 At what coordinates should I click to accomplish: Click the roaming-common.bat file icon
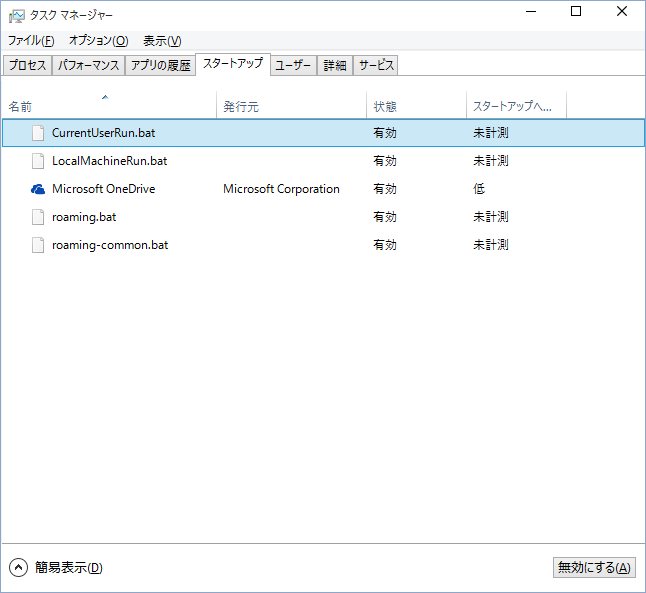coord(38,245)
